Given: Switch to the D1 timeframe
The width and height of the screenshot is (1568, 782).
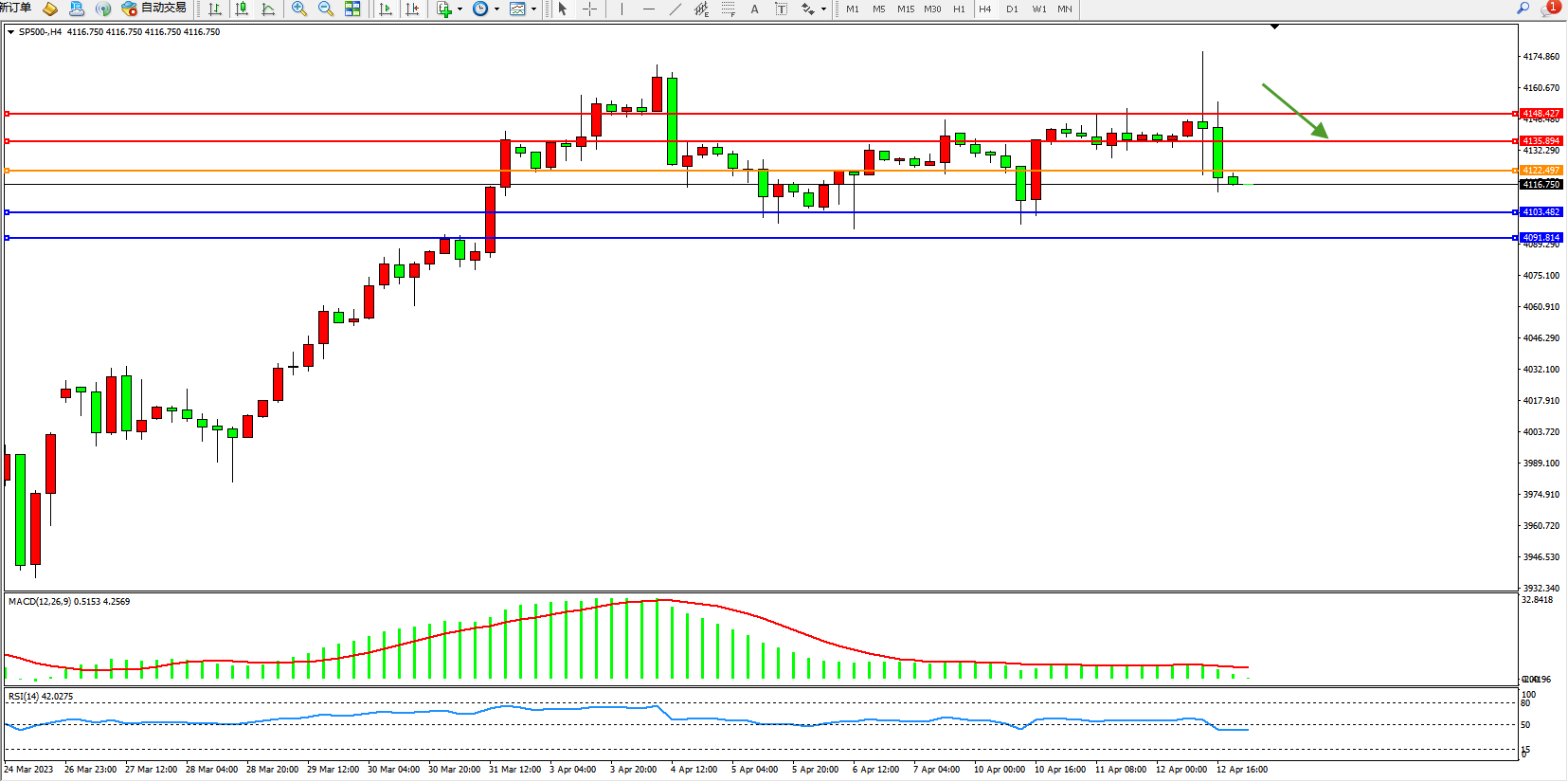Looking at the screenshot, I should (x=1012, y=9).
